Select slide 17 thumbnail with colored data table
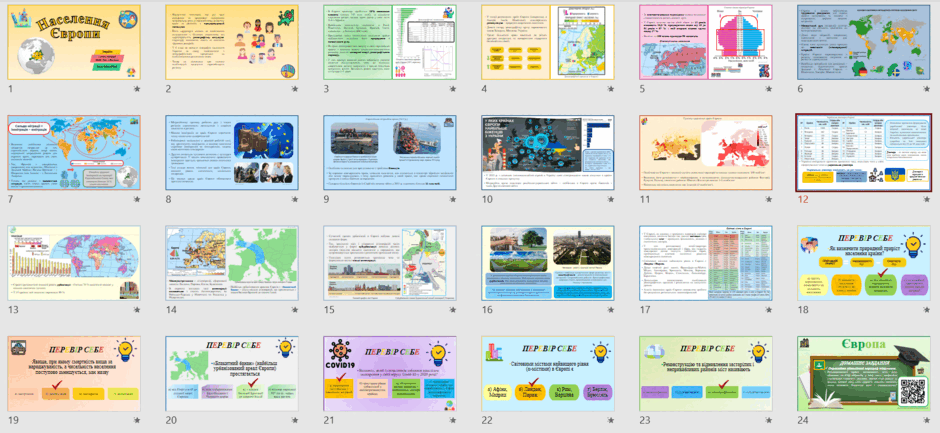 pyautogui.click(x=706, y=263)
